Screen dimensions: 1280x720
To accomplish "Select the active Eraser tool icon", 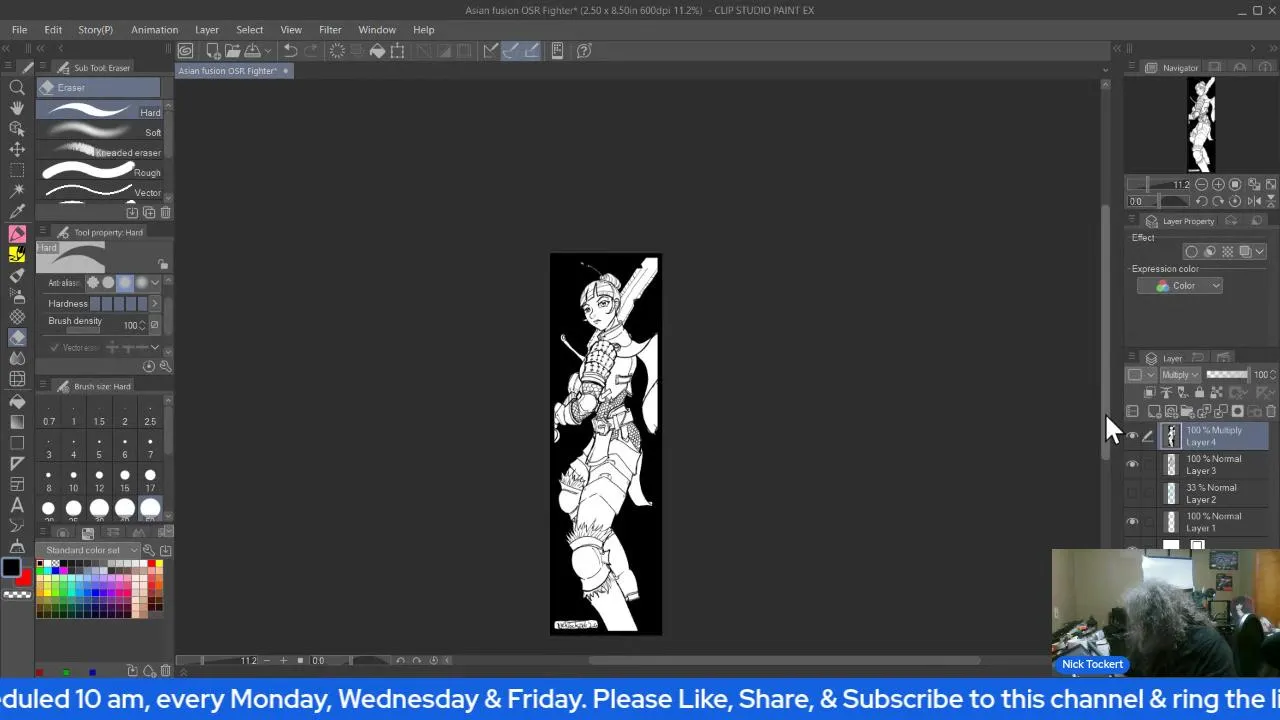I will pyautogui.click(x=17, y=338).
